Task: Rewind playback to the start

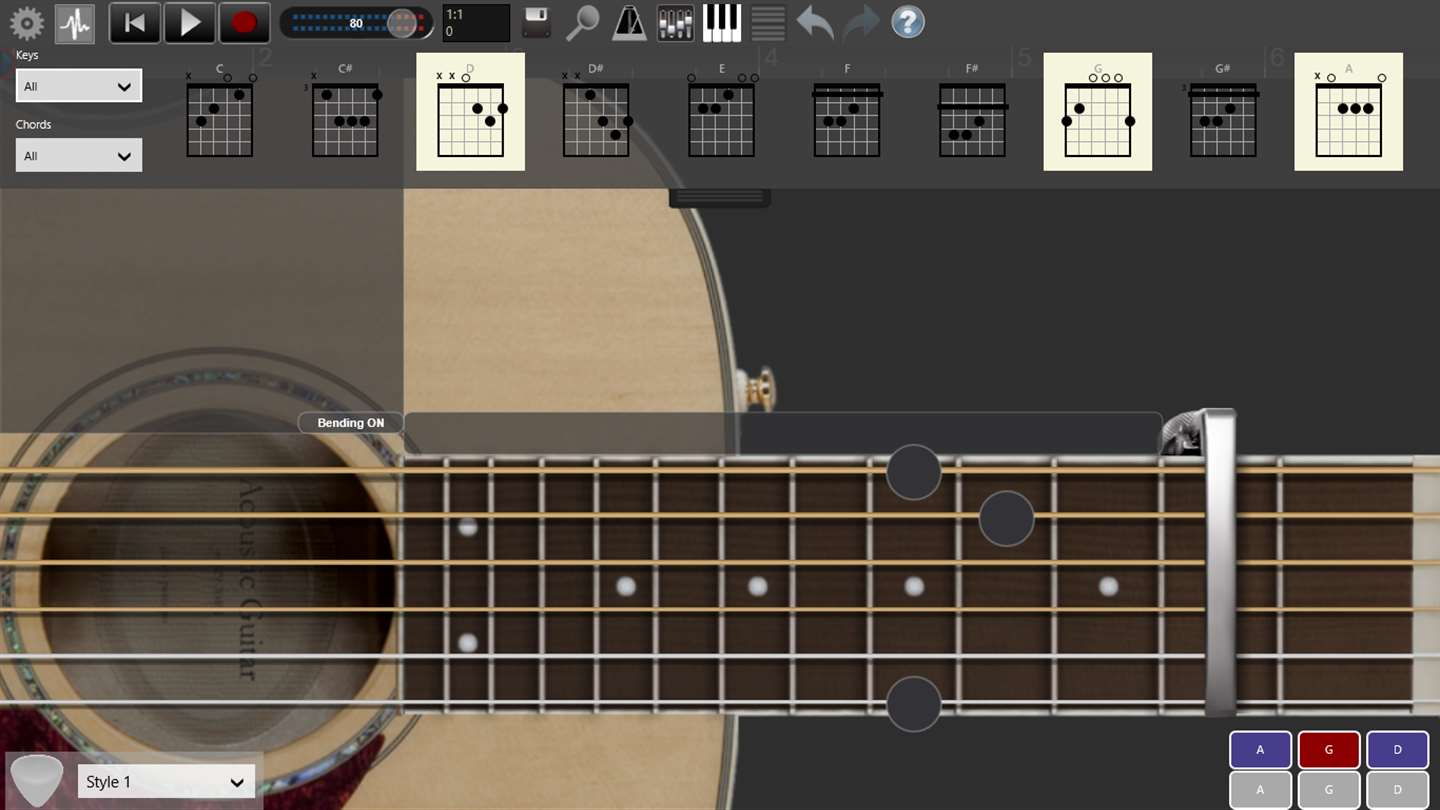Action: pyautogui.click(x=135, y=23)
